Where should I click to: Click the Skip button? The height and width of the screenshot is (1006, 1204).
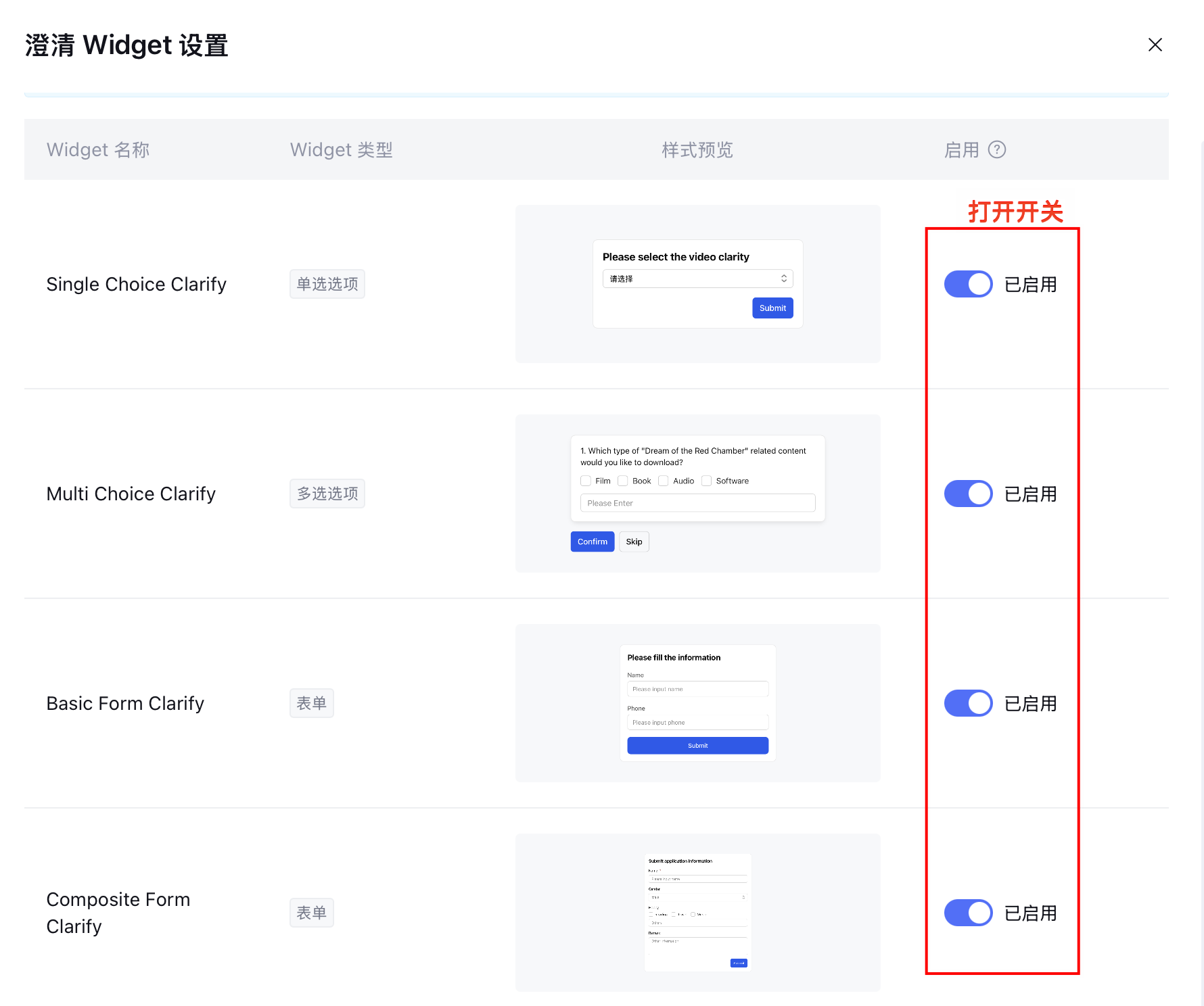[x=634, y=542]
